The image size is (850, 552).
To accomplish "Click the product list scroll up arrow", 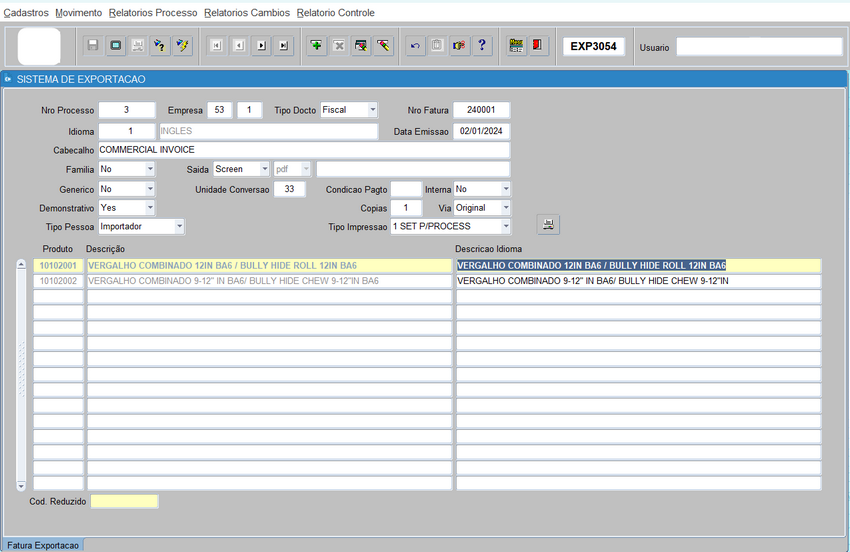I will point(21,265).
